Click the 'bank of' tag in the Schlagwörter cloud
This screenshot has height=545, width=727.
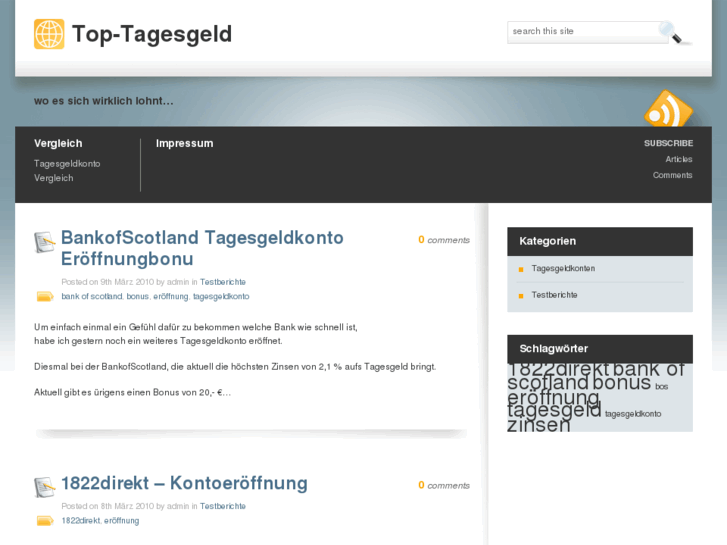[x=649, y=370]
